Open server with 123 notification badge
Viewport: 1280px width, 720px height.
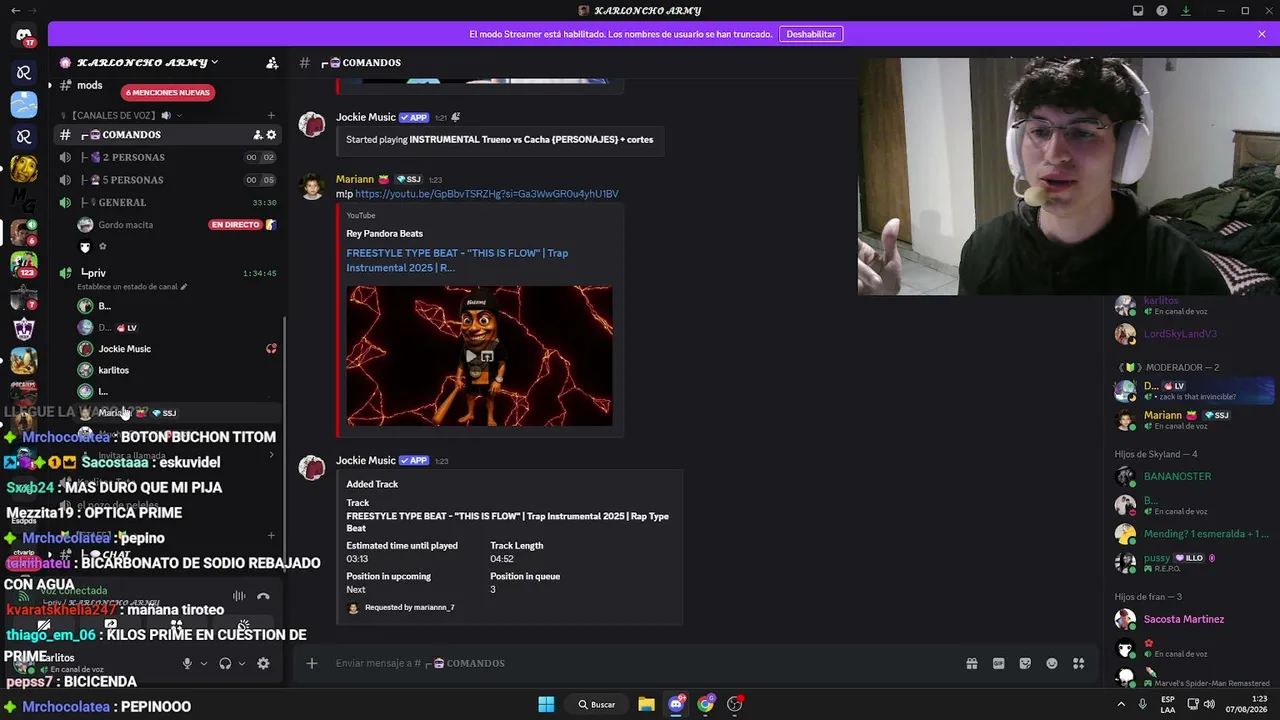point(24,264)
